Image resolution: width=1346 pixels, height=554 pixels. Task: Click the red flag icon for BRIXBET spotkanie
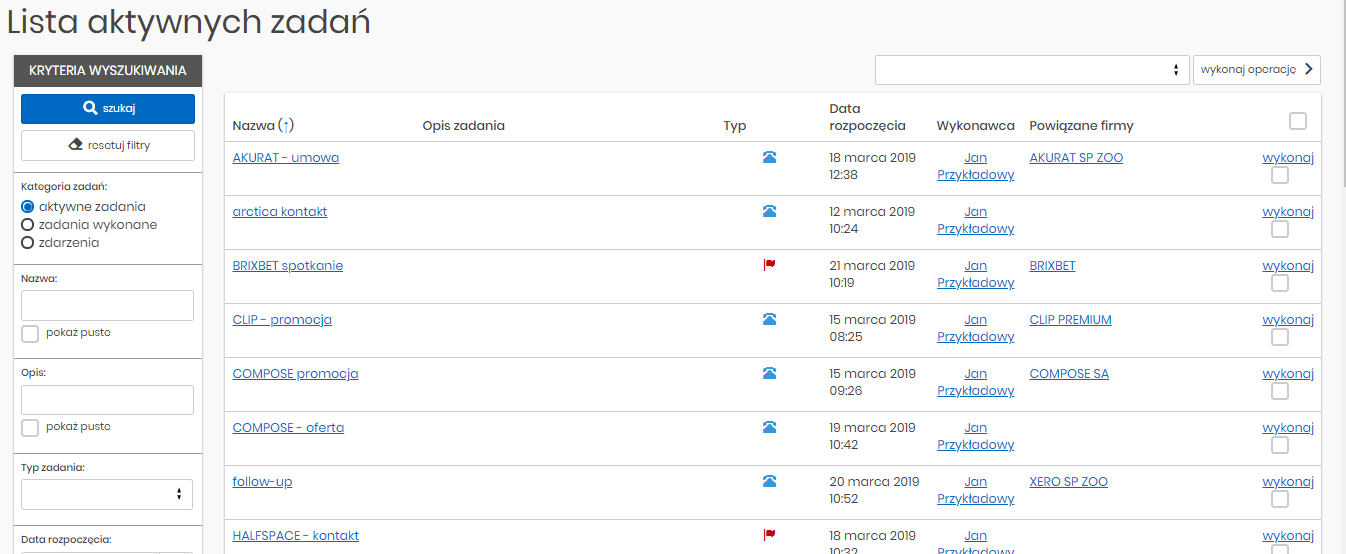click(x=769, y=265)
